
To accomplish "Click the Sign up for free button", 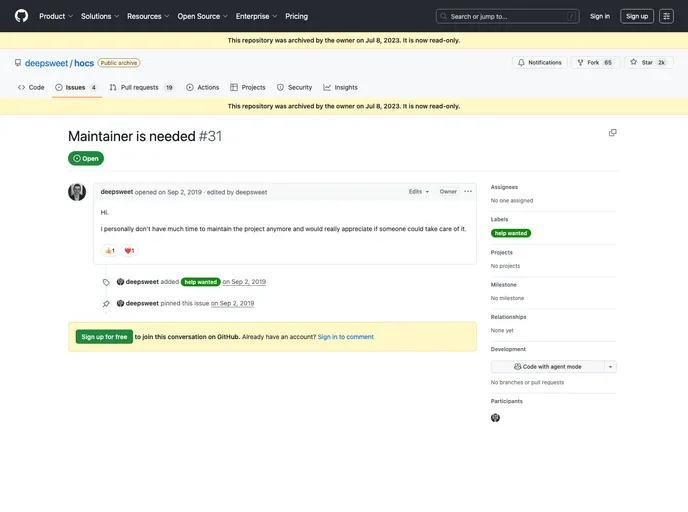I will 104,337.
